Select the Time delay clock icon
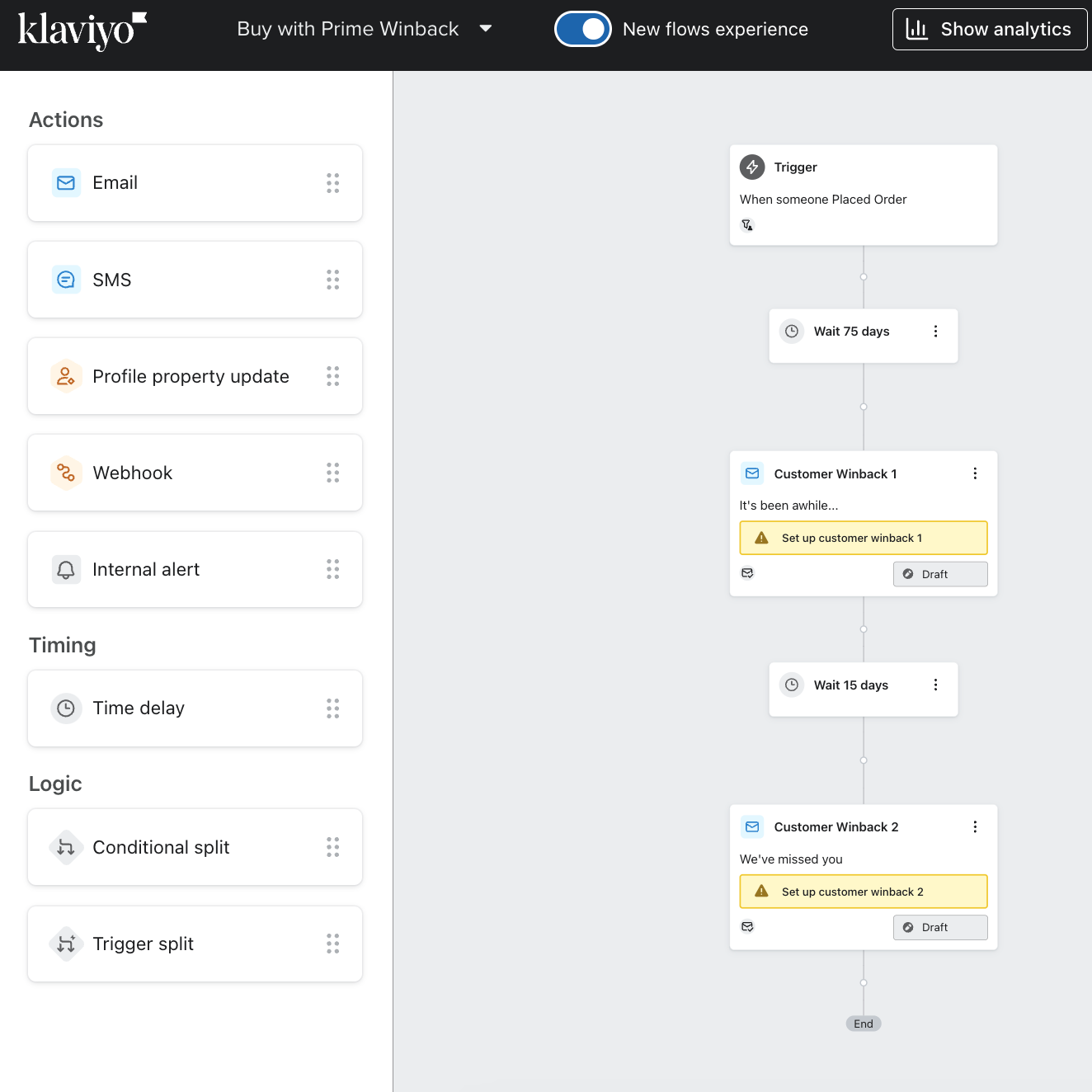Viewport: 1092px width, 1092px height. [x=66, y=708]
